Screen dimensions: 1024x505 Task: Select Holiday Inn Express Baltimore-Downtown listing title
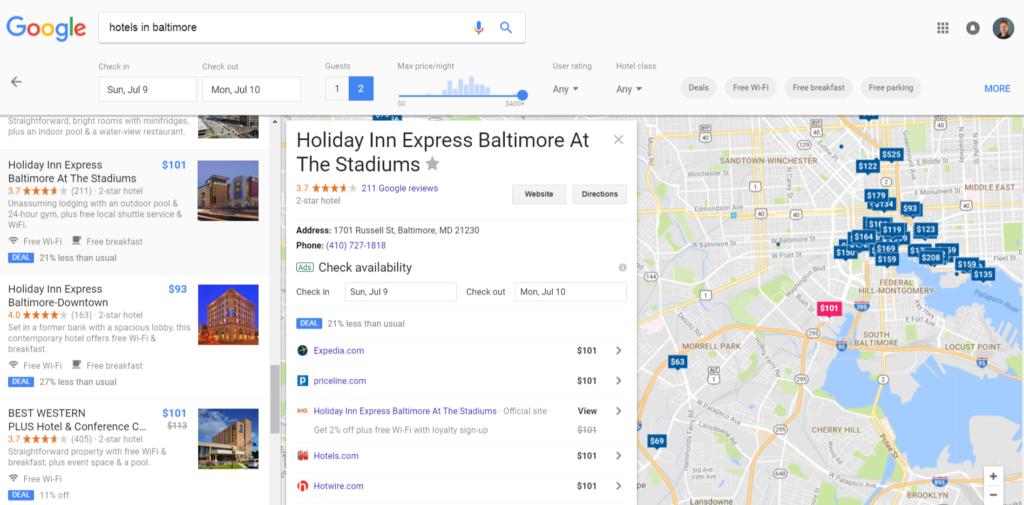(58, 296)
